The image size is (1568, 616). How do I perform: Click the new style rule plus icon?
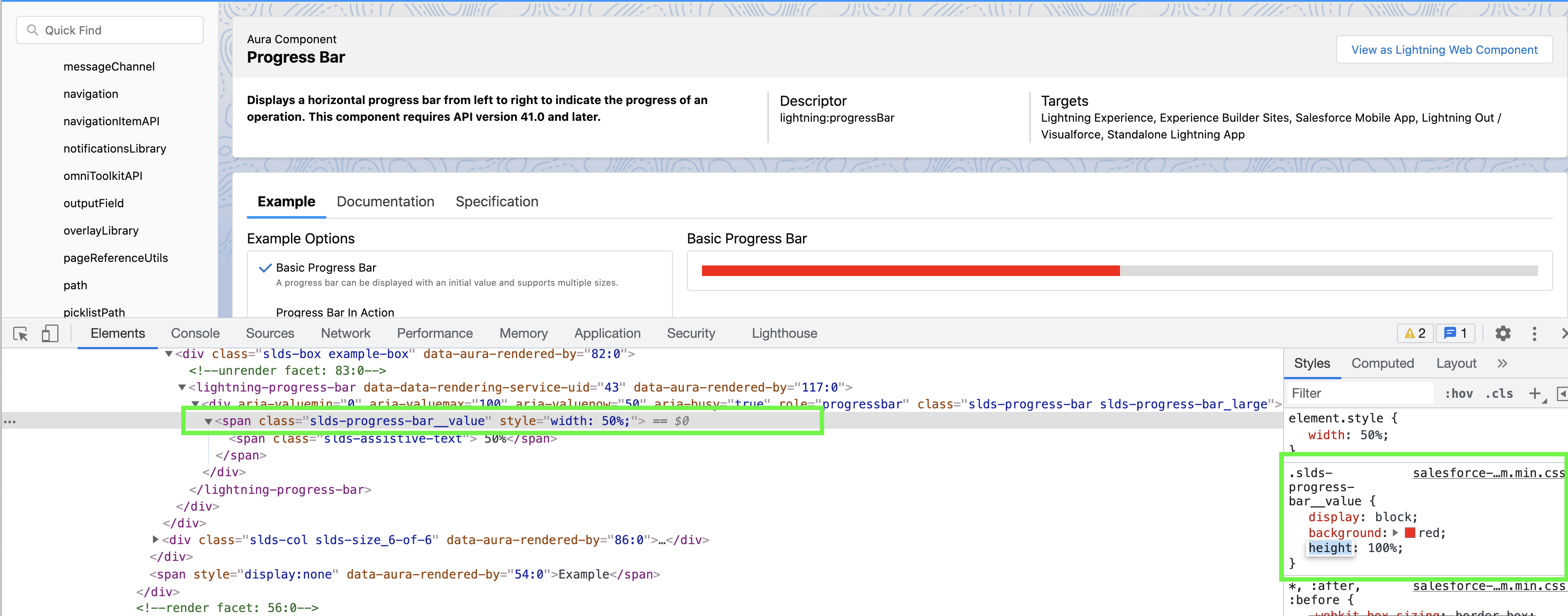click(x=1534, y=394)
